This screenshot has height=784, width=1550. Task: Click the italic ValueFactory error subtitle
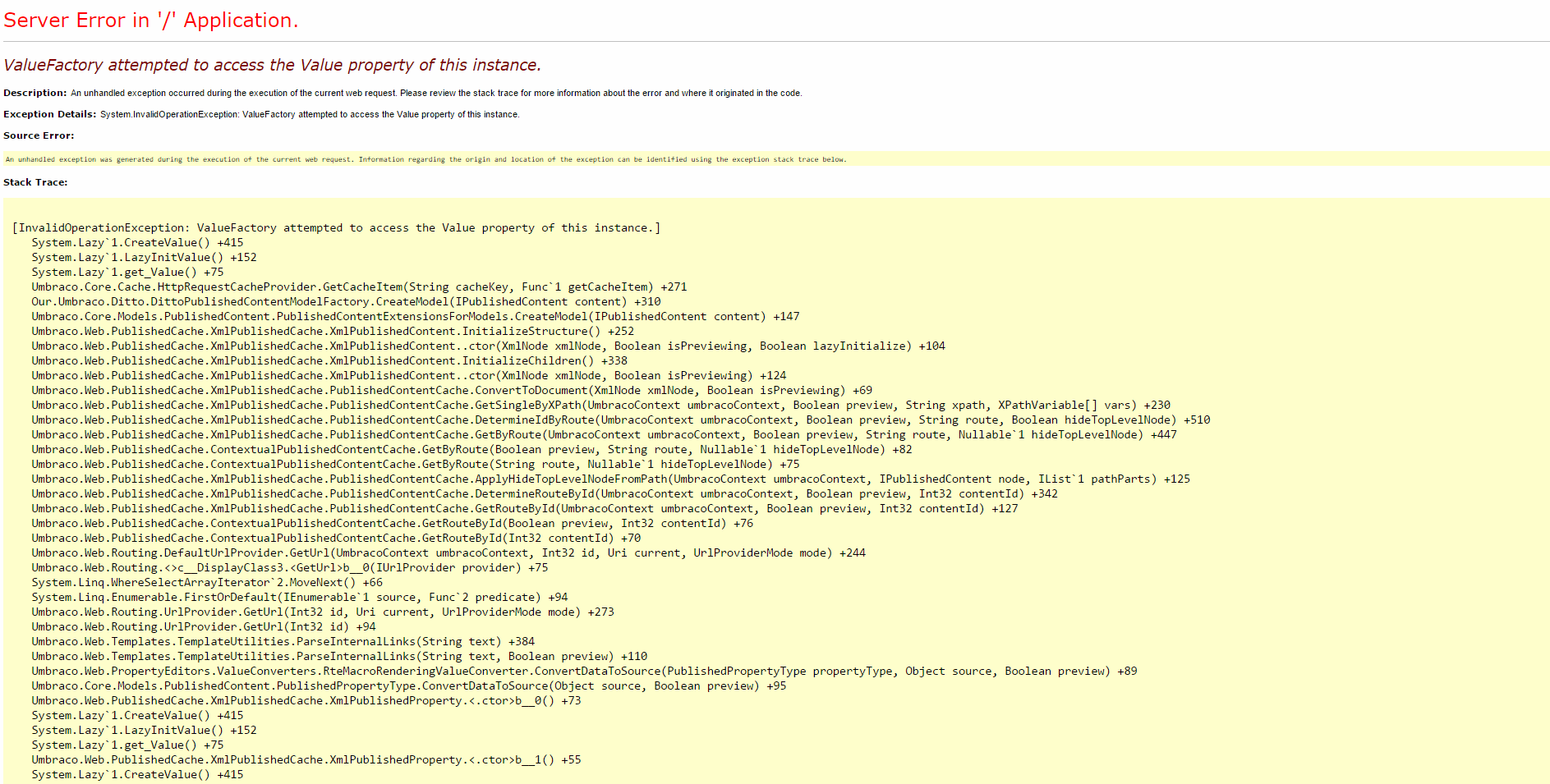[272, 65]
